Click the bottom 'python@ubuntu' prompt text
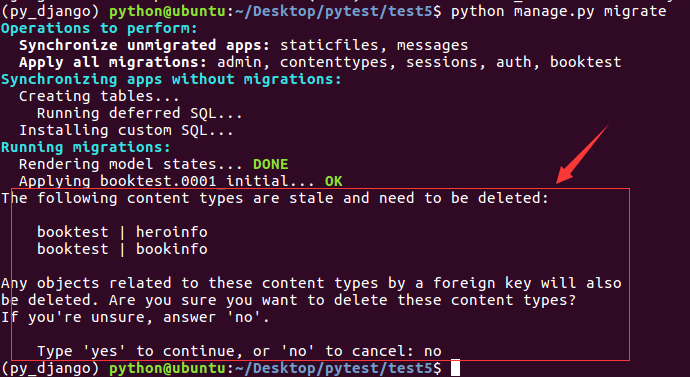The image size is (690, 377). [x=167, y=368]
